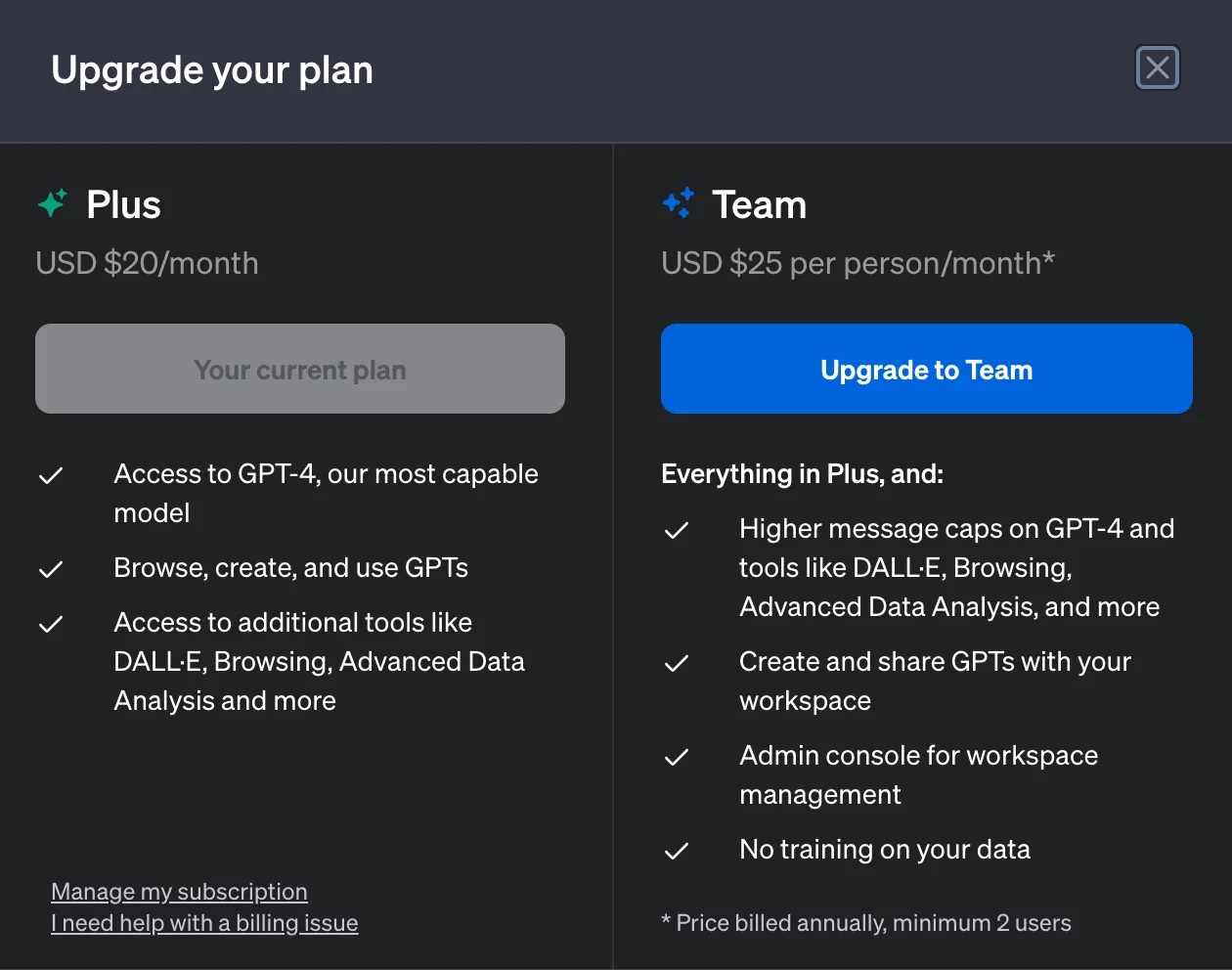Viewport: 1232px width, 970px height.
Task: Click the checkmark by create and share GPTs
Action: pyautogui.click(x=676, y=663)
